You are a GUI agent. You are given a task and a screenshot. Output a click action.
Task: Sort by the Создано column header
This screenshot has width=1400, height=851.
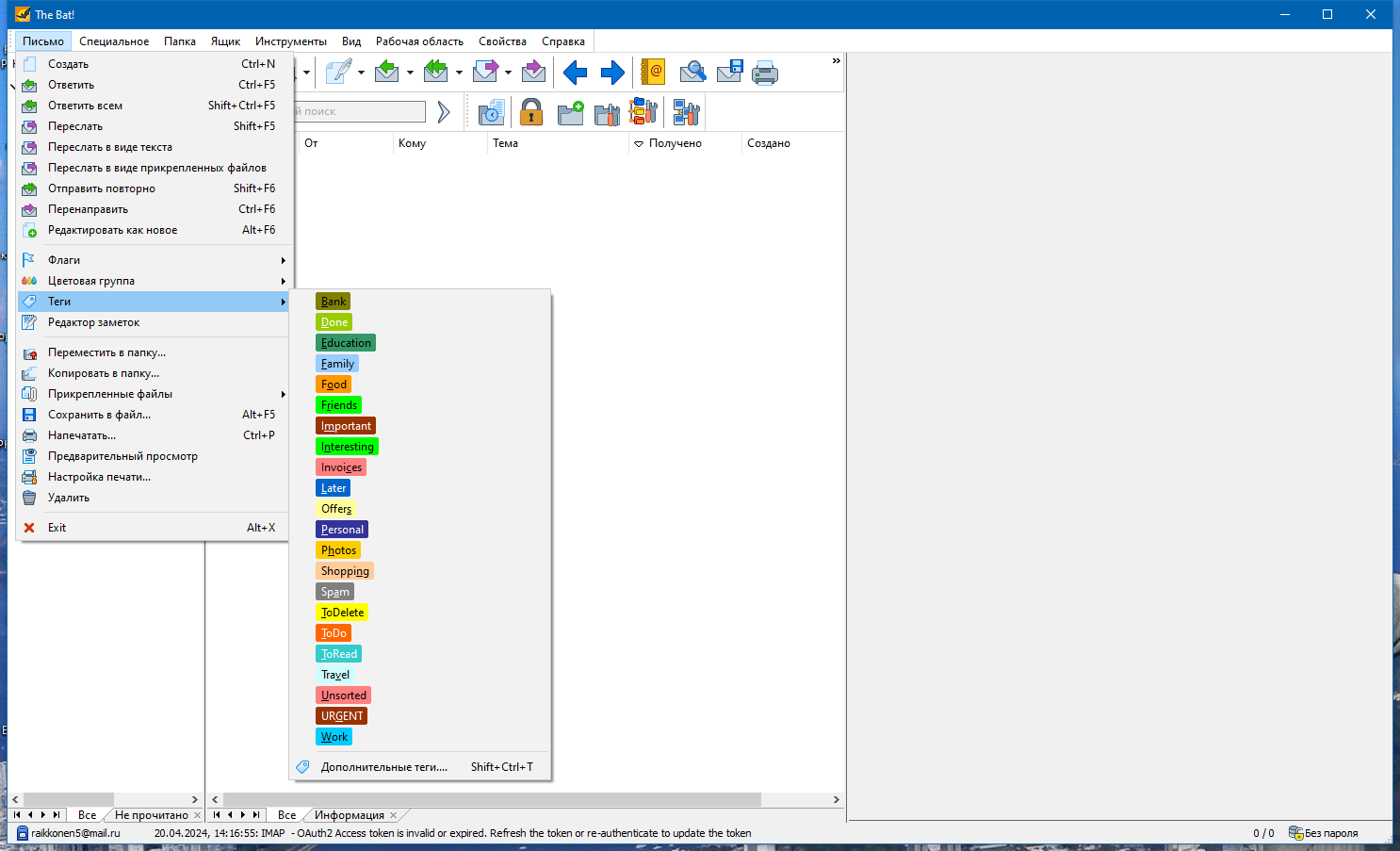pos(792,143)
